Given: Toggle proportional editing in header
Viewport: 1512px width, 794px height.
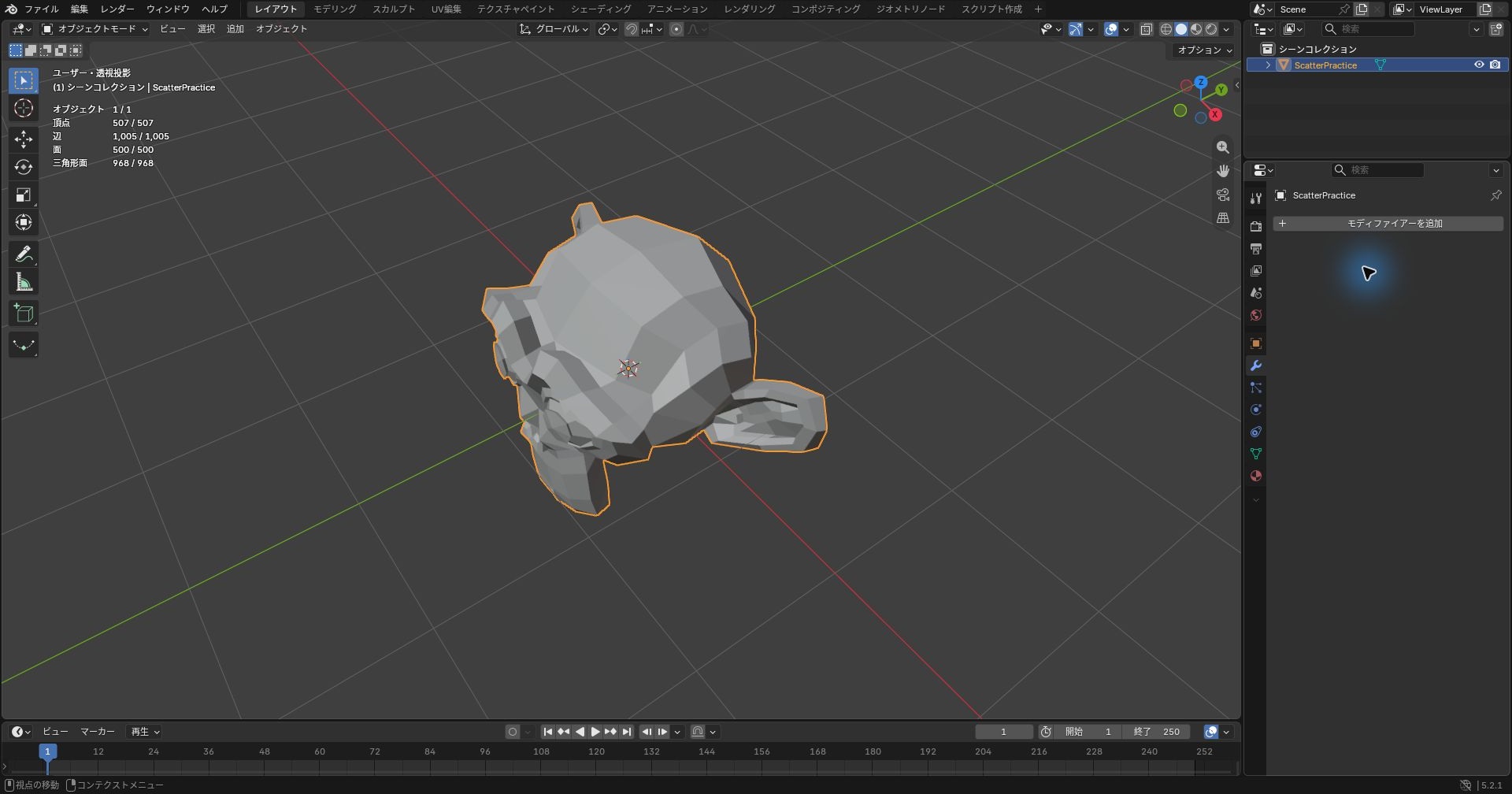Looking at the screenshot, I should (676, 29).
